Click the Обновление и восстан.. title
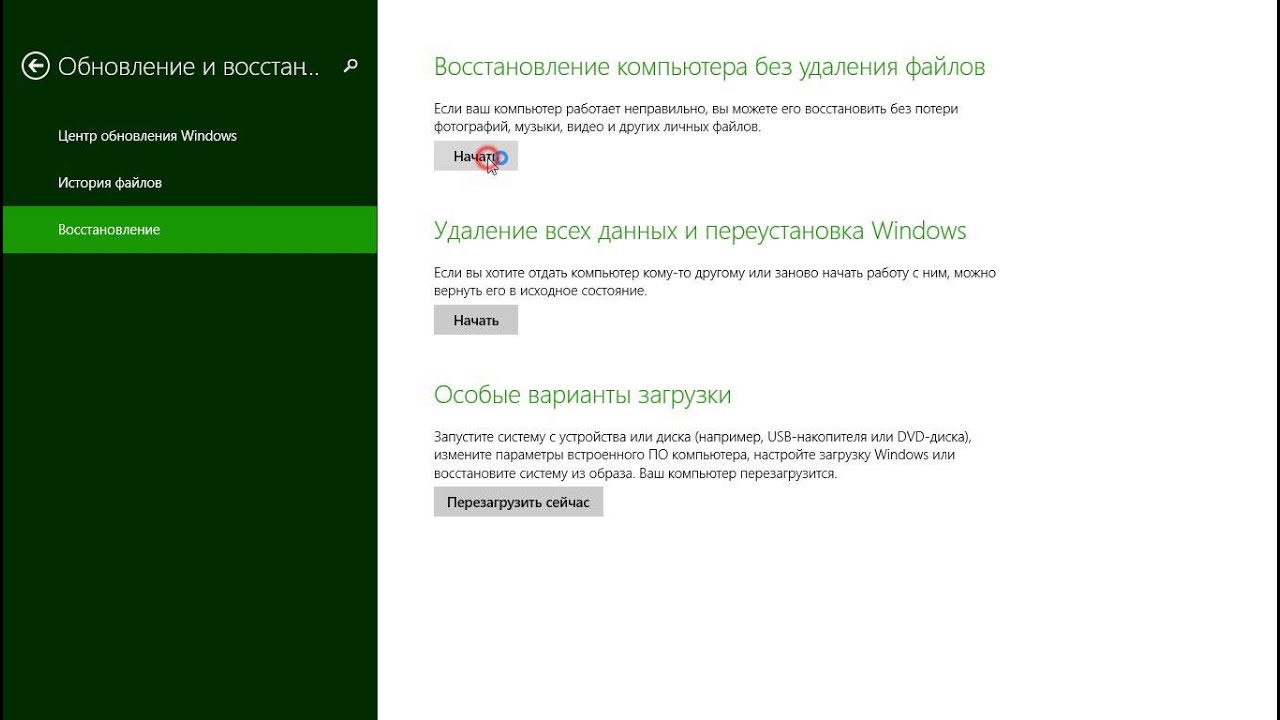This screenshot has width=1280, height=720. (189, 67)
